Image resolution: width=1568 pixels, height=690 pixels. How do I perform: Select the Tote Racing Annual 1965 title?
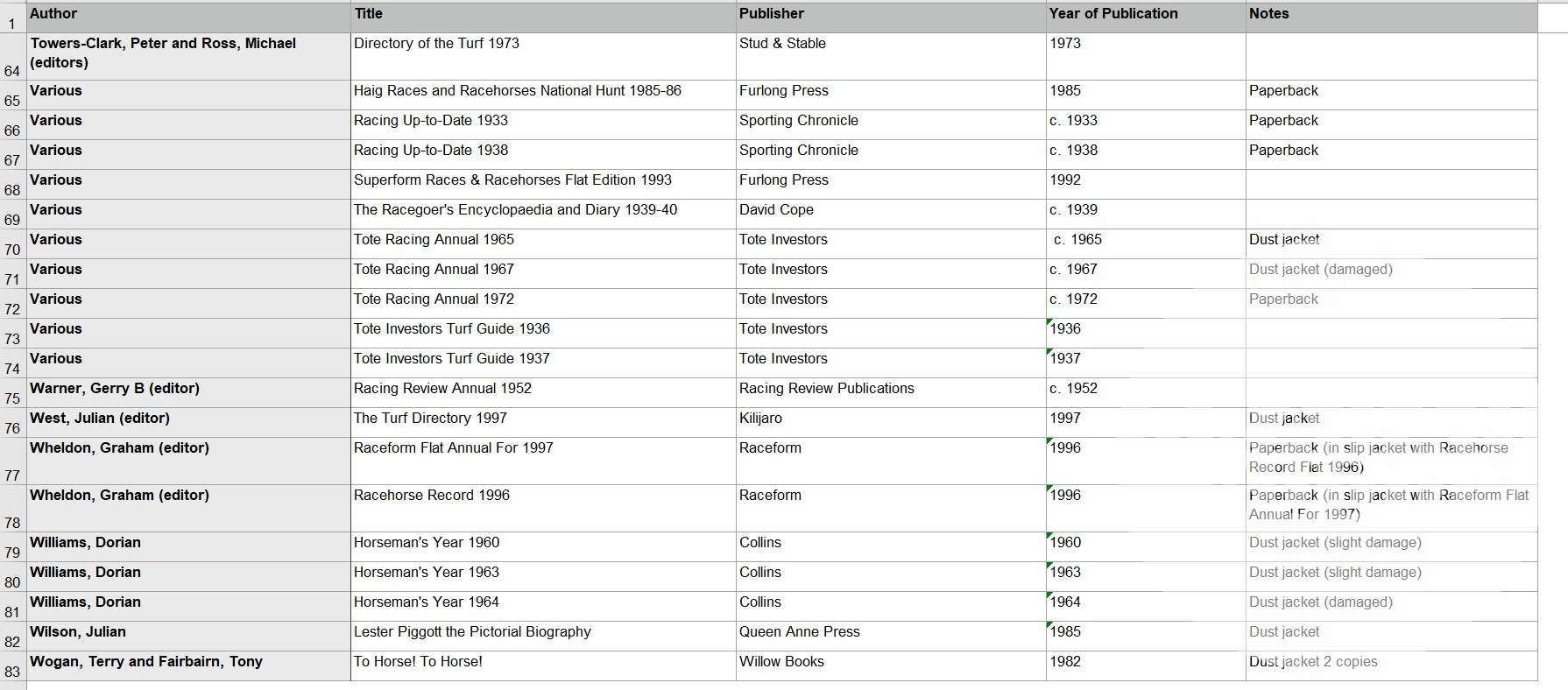click(x=544, y=244)
